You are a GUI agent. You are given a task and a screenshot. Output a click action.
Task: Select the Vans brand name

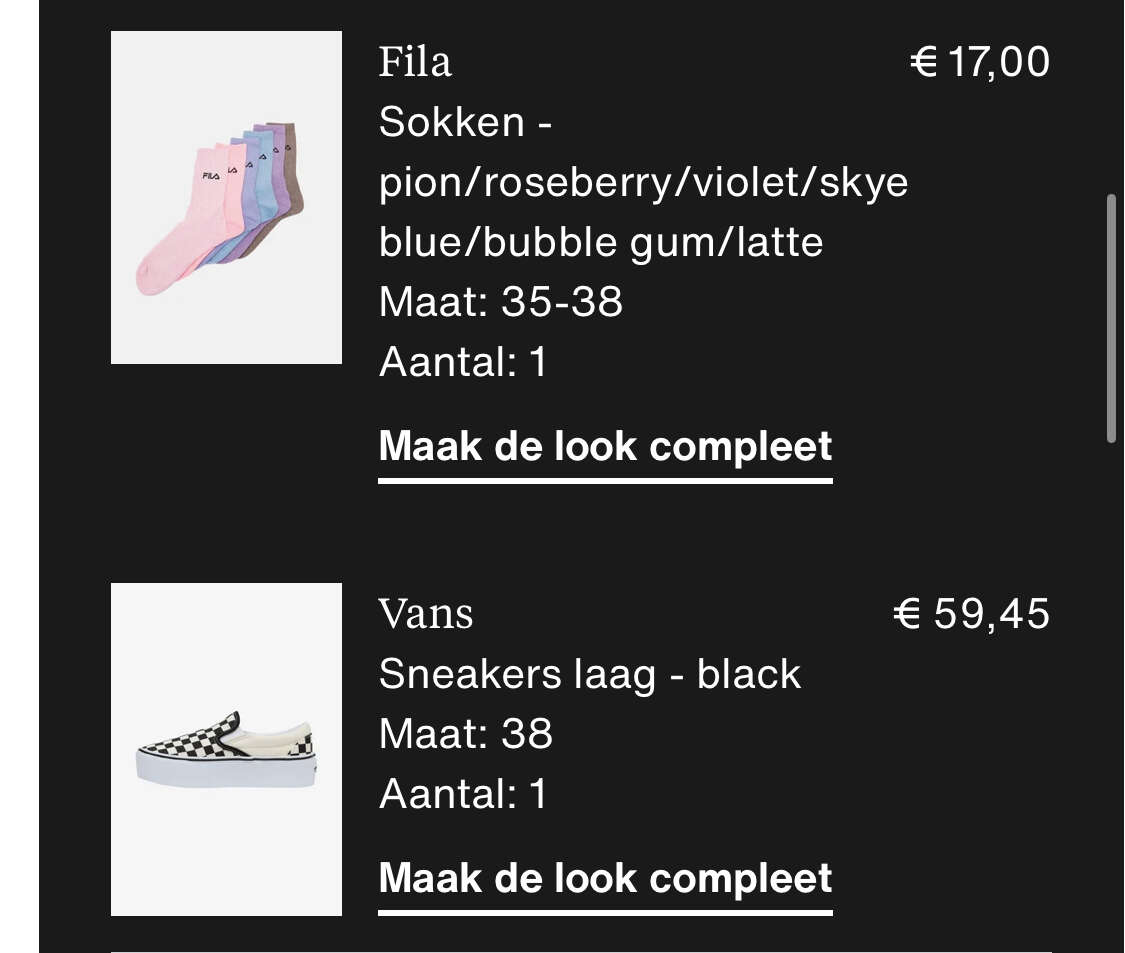pos(425,614)
